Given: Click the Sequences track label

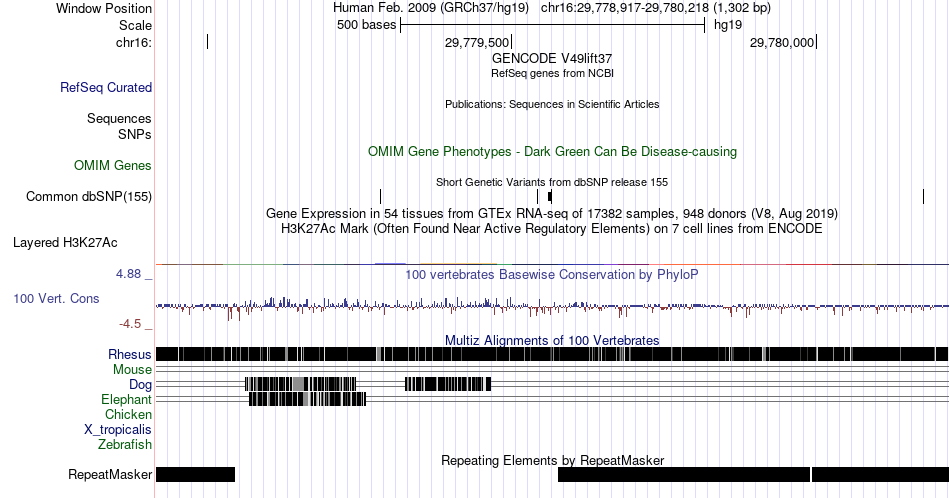Looking at the screenshot, I should click(119, 118).
